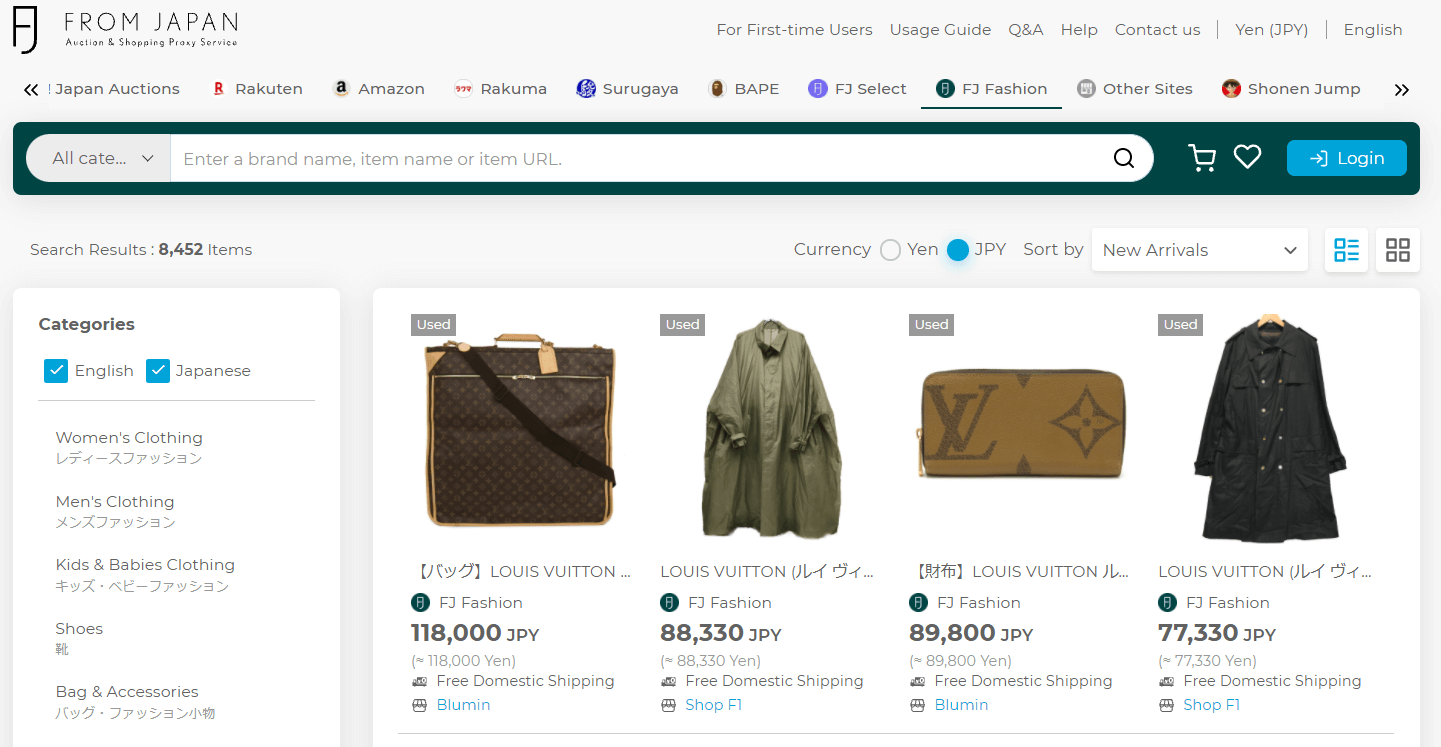The height and width of the screenshot is (747, 1441).
Task: Open For First-time Users link
Action: (794, 30)
